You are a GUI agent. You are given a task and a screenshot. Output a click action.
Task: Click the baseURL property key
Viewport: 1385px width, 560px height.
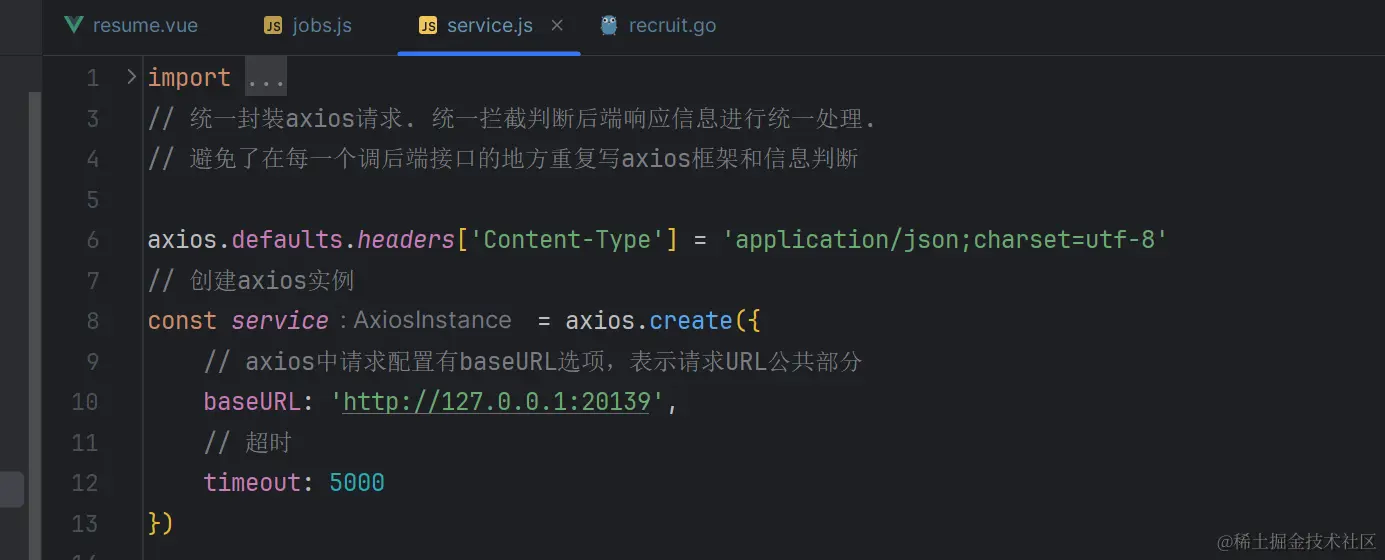[252, 402]
